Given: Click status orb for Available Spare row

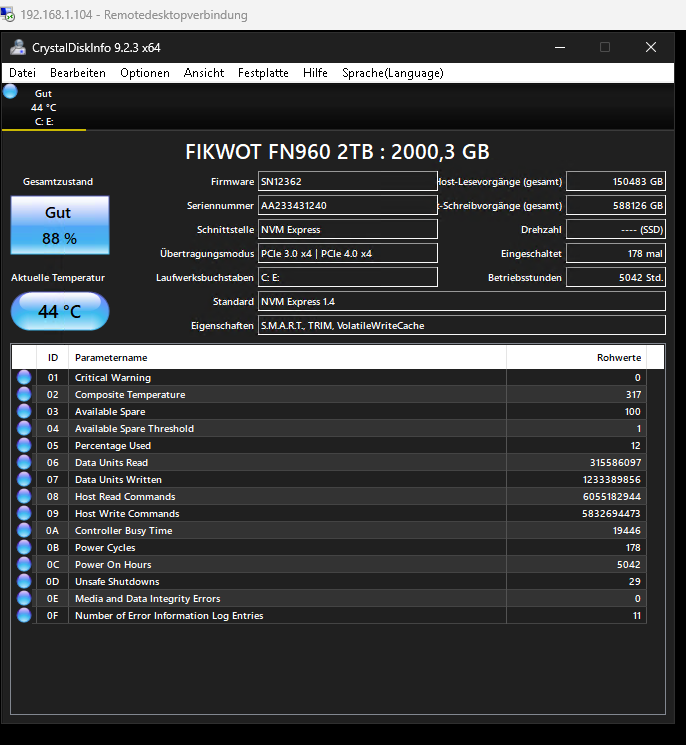Looking at the screenshot, I should pyautogui.click(x=24, y=411).
